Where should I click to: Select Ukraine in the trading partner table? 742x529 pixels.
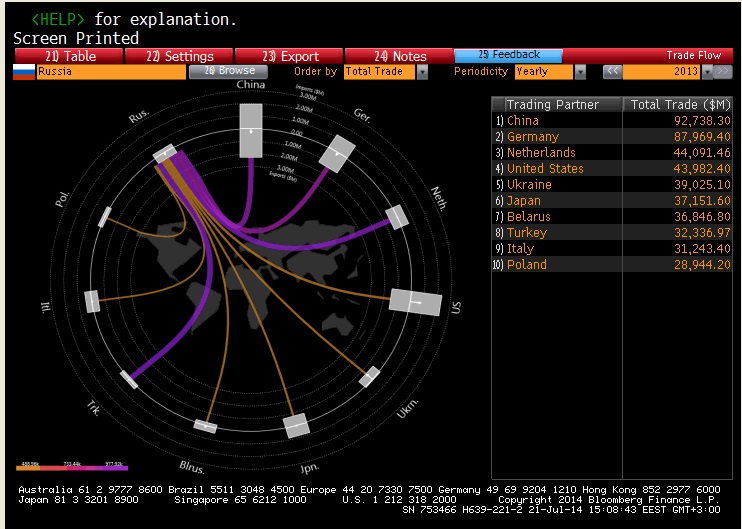(x=529, y=185)
